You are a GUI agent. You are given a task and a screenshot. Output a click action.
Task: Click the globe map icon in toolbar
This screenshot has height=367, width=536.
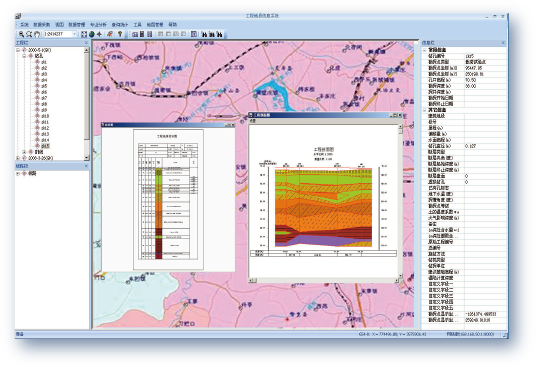(x=92, y=34)
